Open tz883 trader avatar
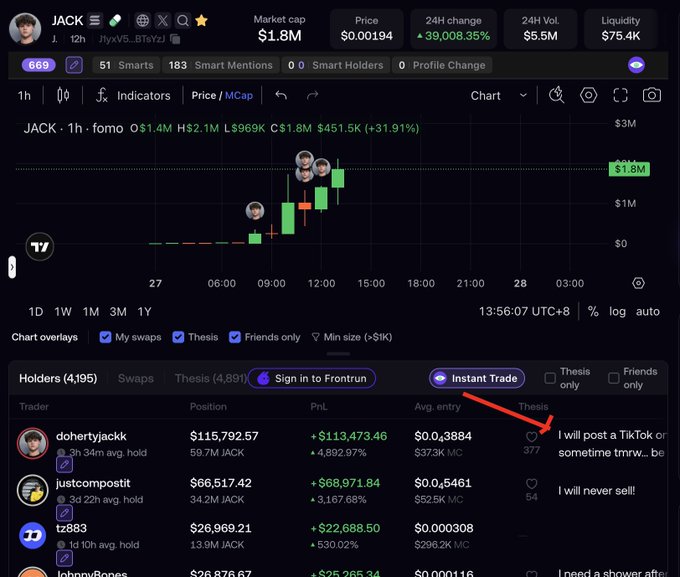This screenshot has height=577, width=680. [x=33, y=536]
